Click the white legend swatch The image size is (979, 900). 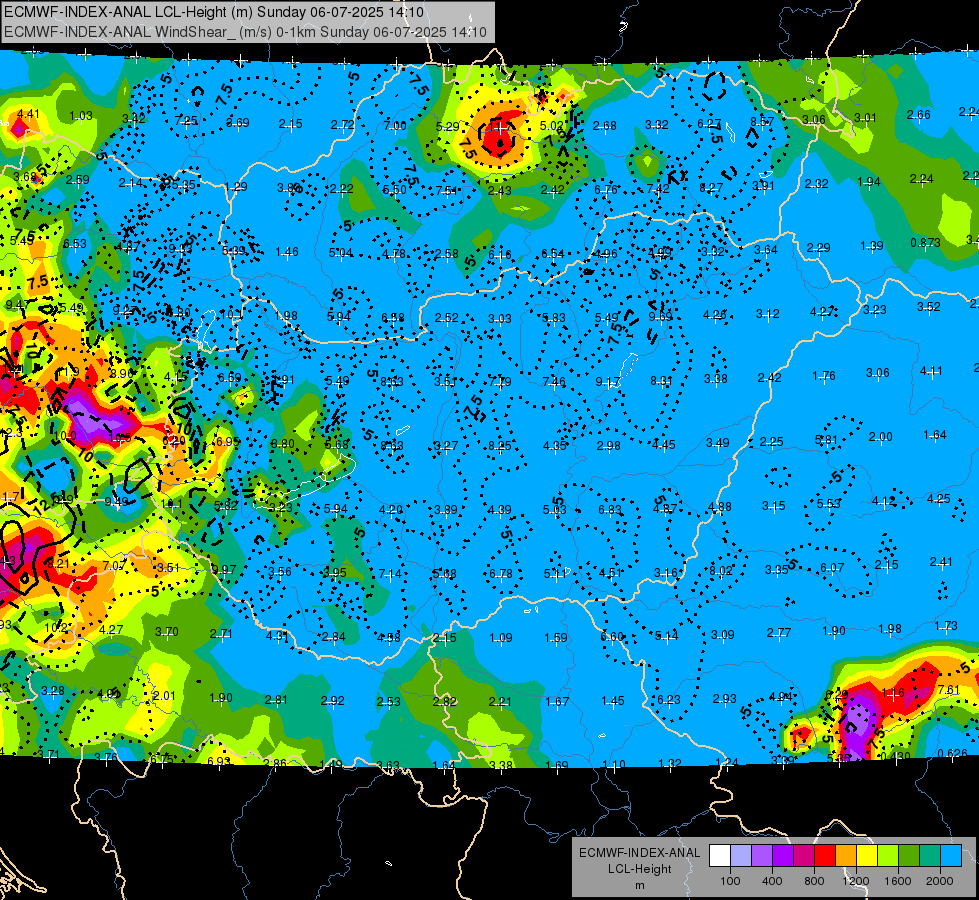(x=720, y=856)
